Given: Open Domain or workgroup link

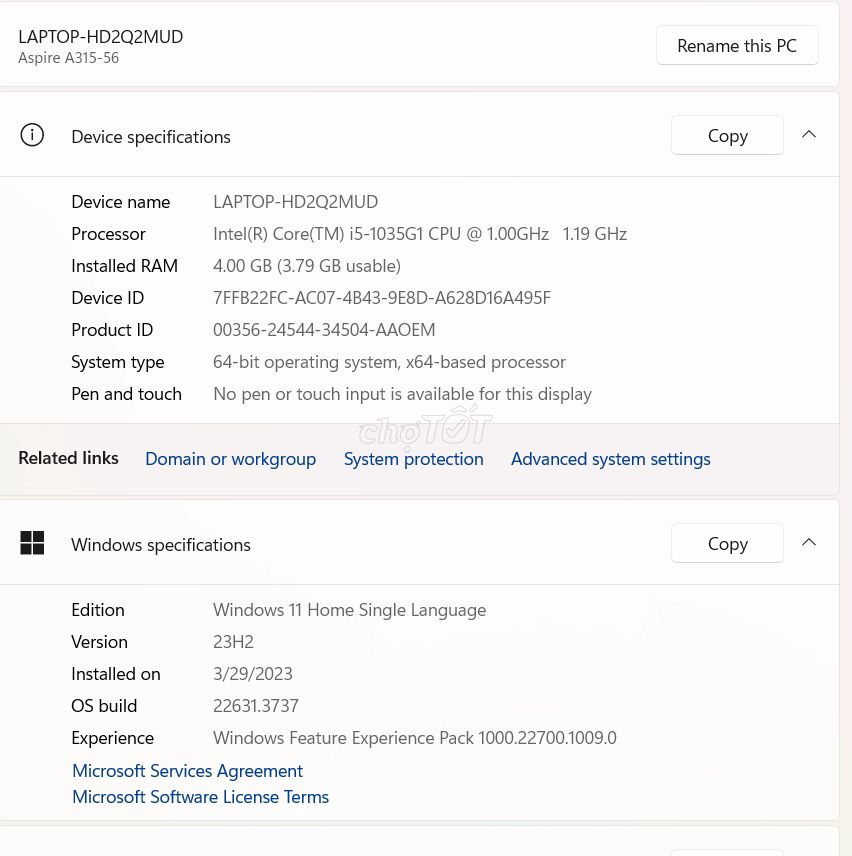Looking at the screenshot, I should (230, 459).
